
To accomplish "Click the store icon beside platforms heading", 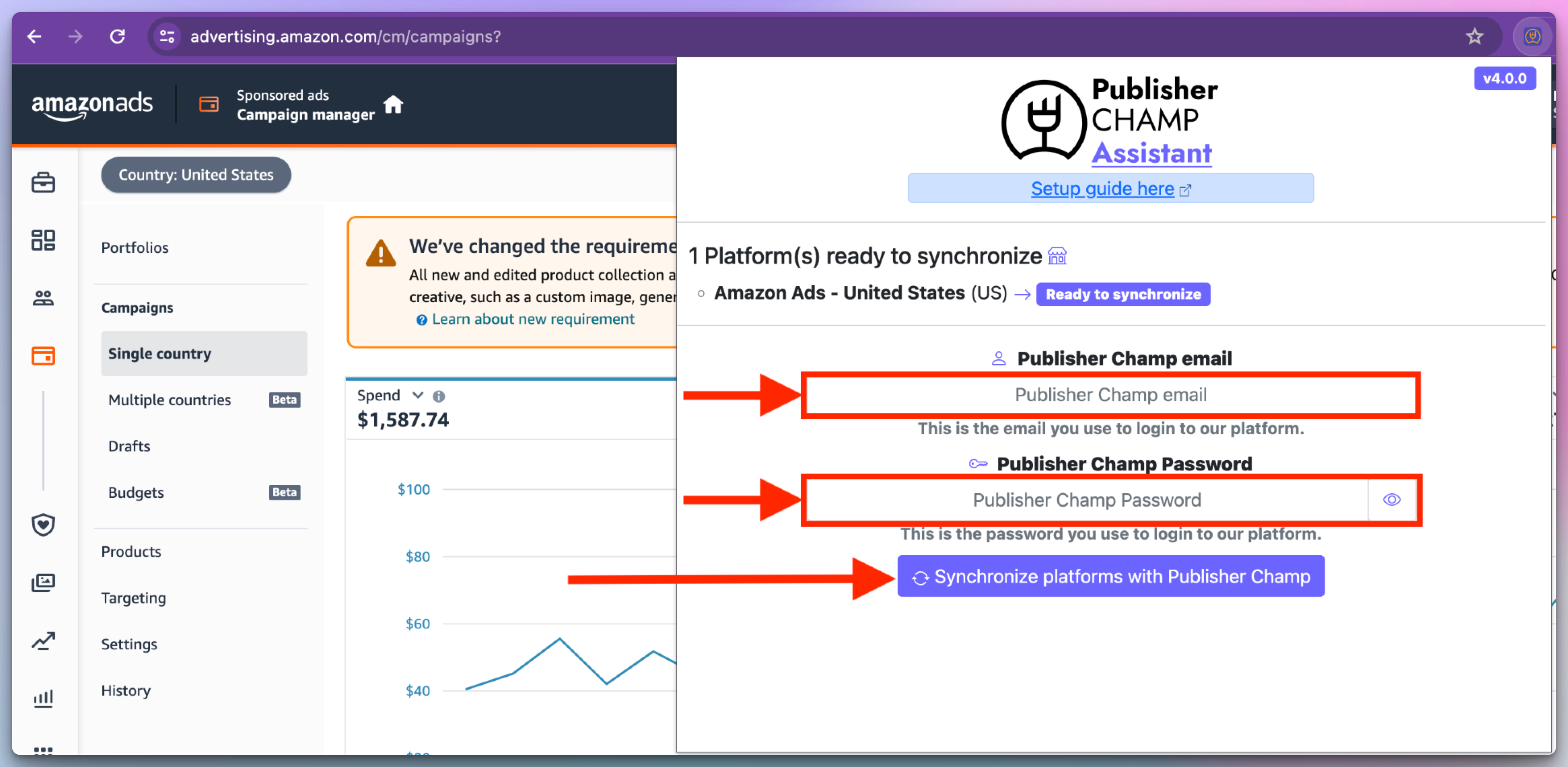I will click(1057, 256).
